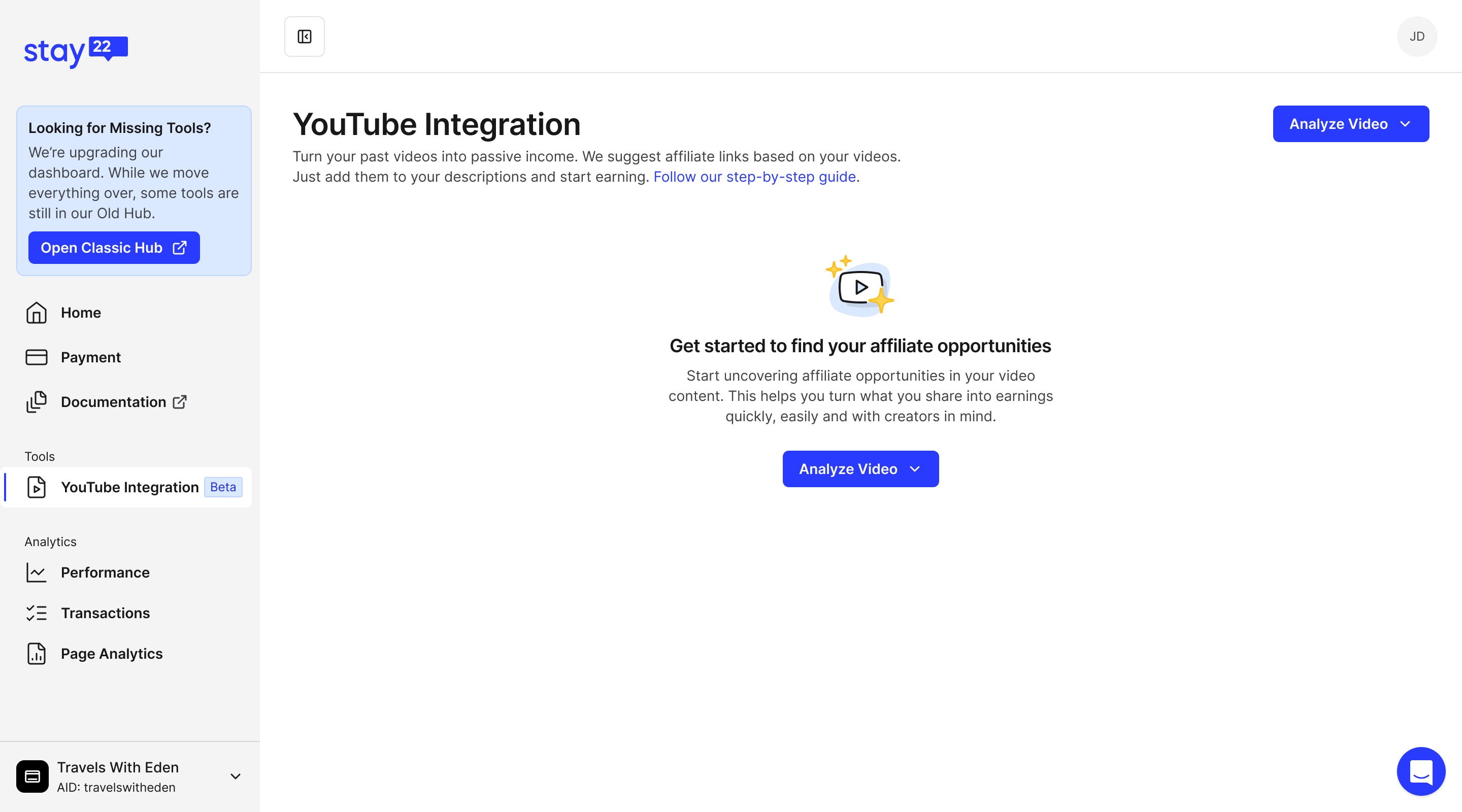This screenshot has width=1462, height=812.
Task: Click the Payment credit card icon
Action: (x=37, y=357)
